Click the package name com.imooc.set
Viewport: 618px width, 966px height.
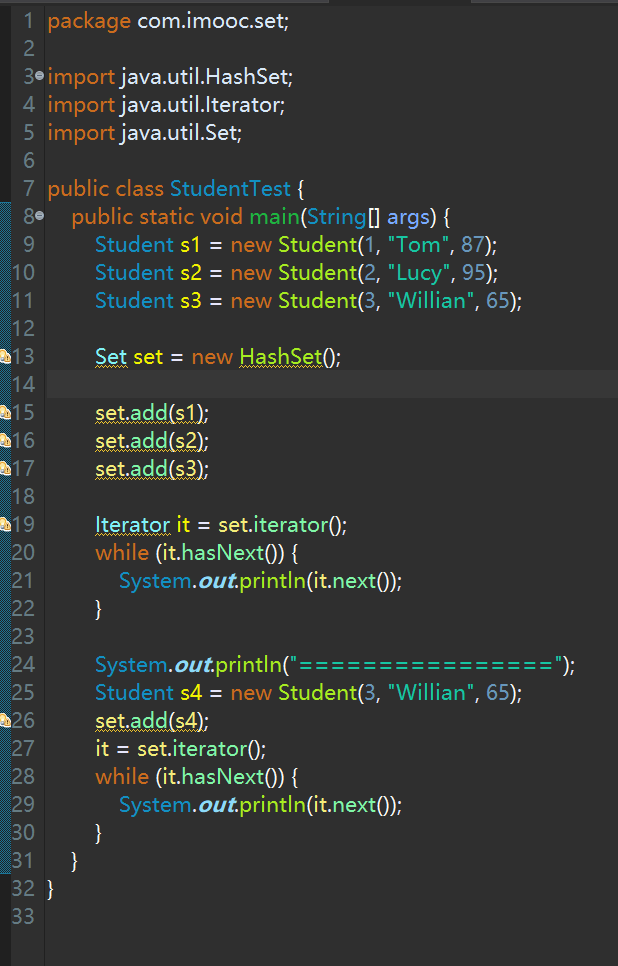click(210, 22)
